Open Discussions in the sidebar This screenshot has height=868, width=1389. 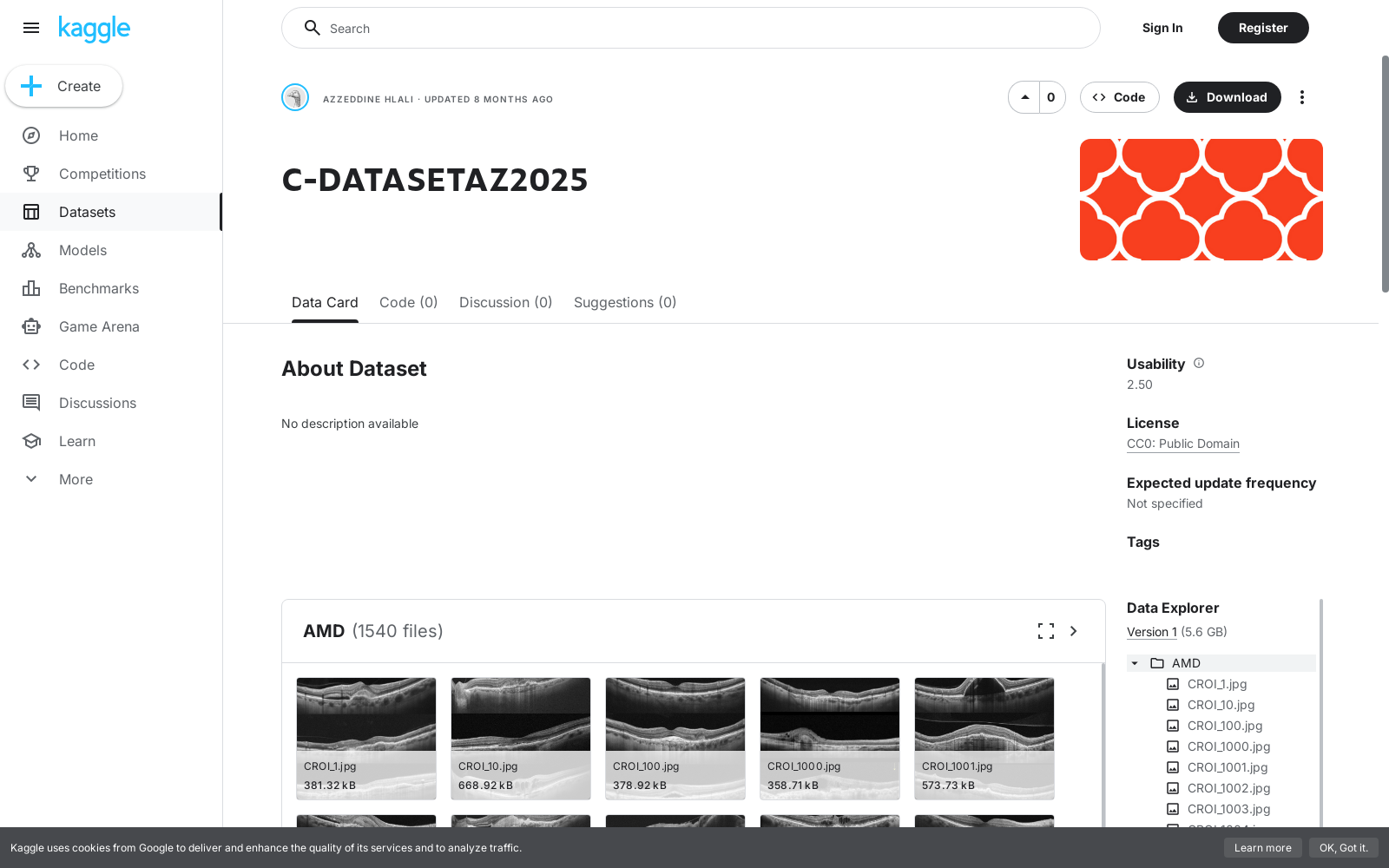[x=111, y=403]
